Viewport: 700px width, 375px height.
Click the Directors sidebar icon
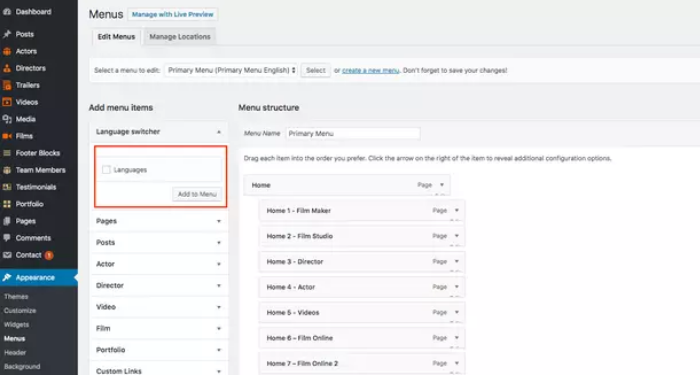pos(7,68)
